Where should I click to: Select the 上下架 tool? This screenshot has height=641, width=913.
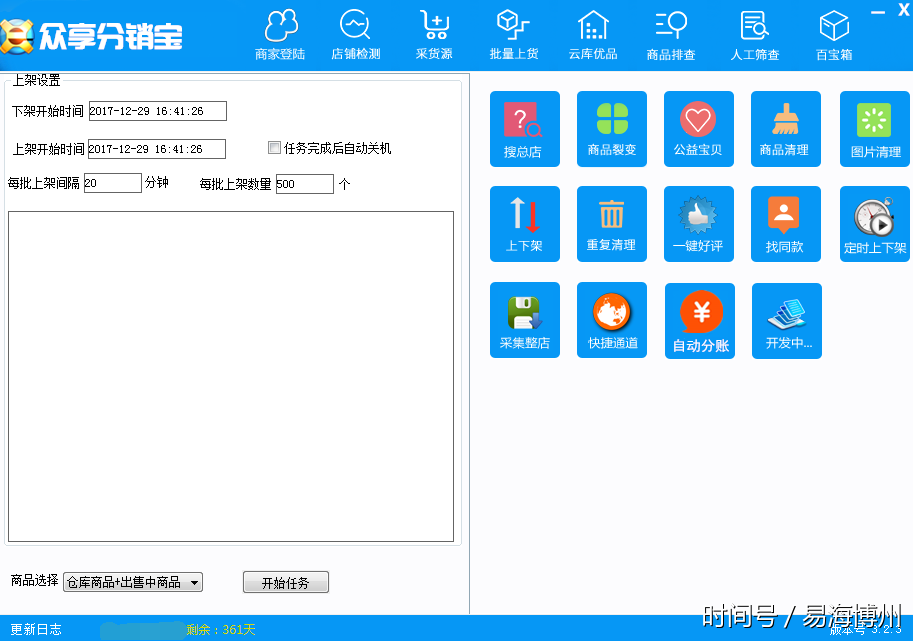click(x=524, y=224)
